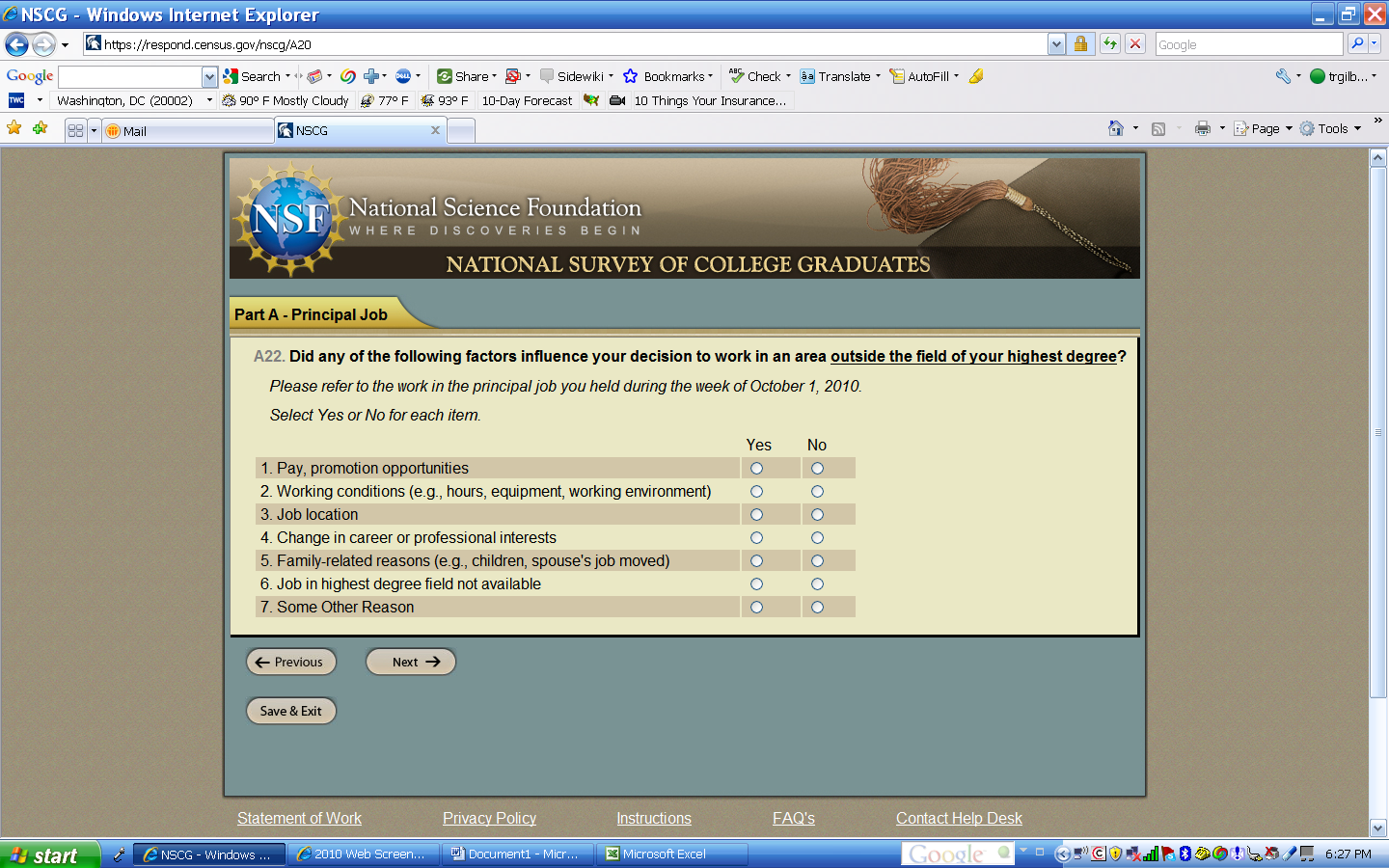Expand the address bar URL dropdown
This screenshot has width=1389, height=868.
[x=1056, y=44]
